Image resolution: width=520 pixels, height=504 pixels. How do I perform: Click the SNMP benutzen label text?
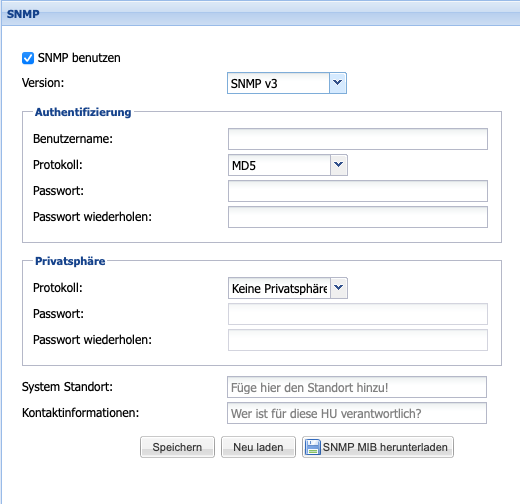pos(79,58)
